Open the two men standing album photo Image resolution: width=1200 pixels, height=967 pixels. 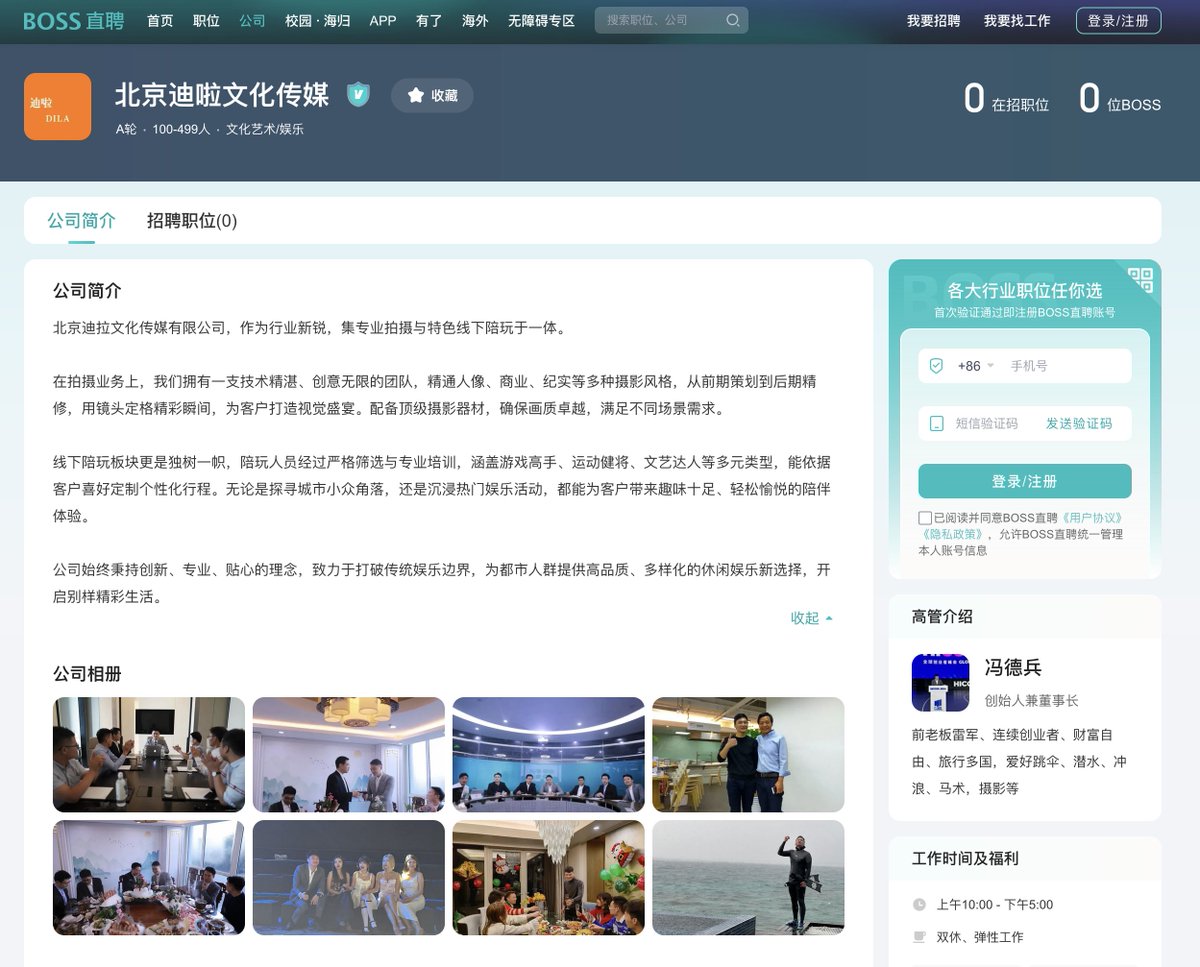pyautogui.click(x=749, y=754)
